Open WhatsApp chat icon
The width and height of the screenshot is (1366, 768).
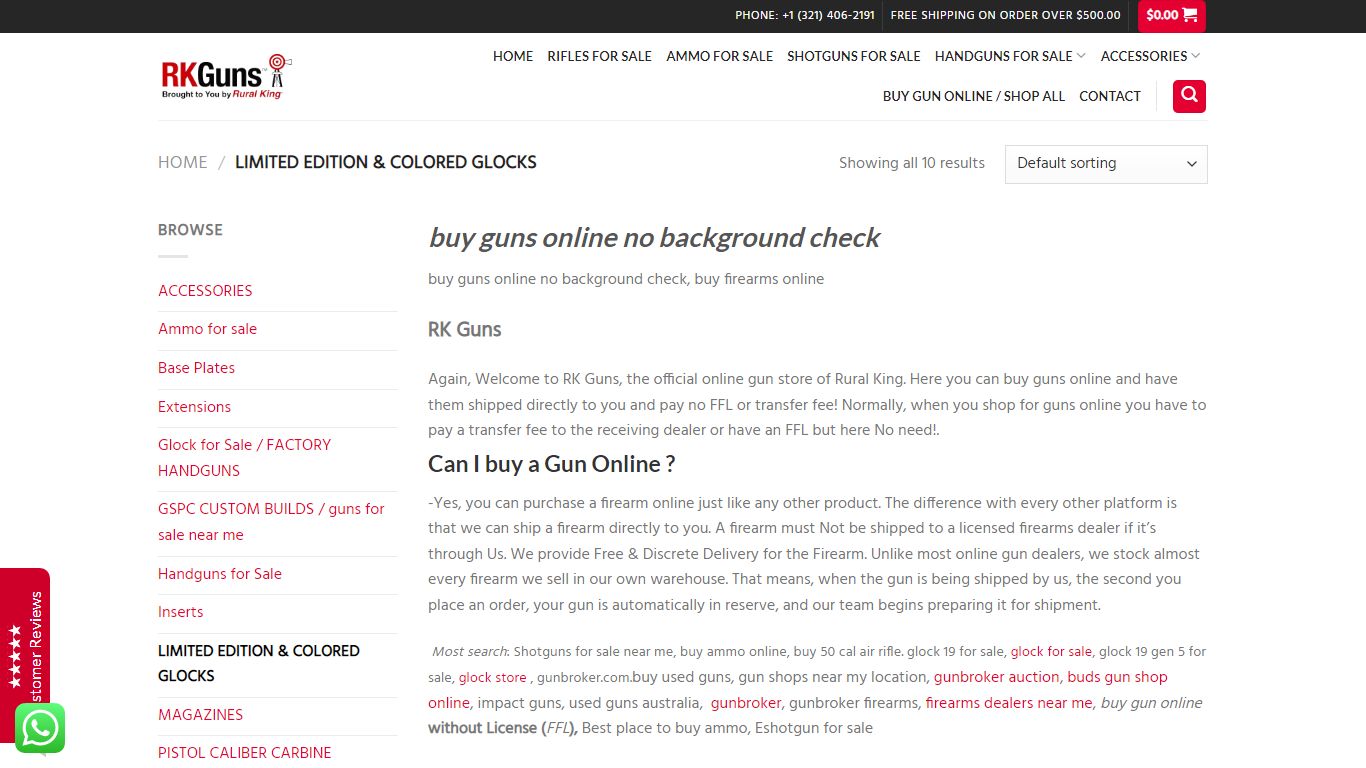pyautogui.click(x=40, y=728)
